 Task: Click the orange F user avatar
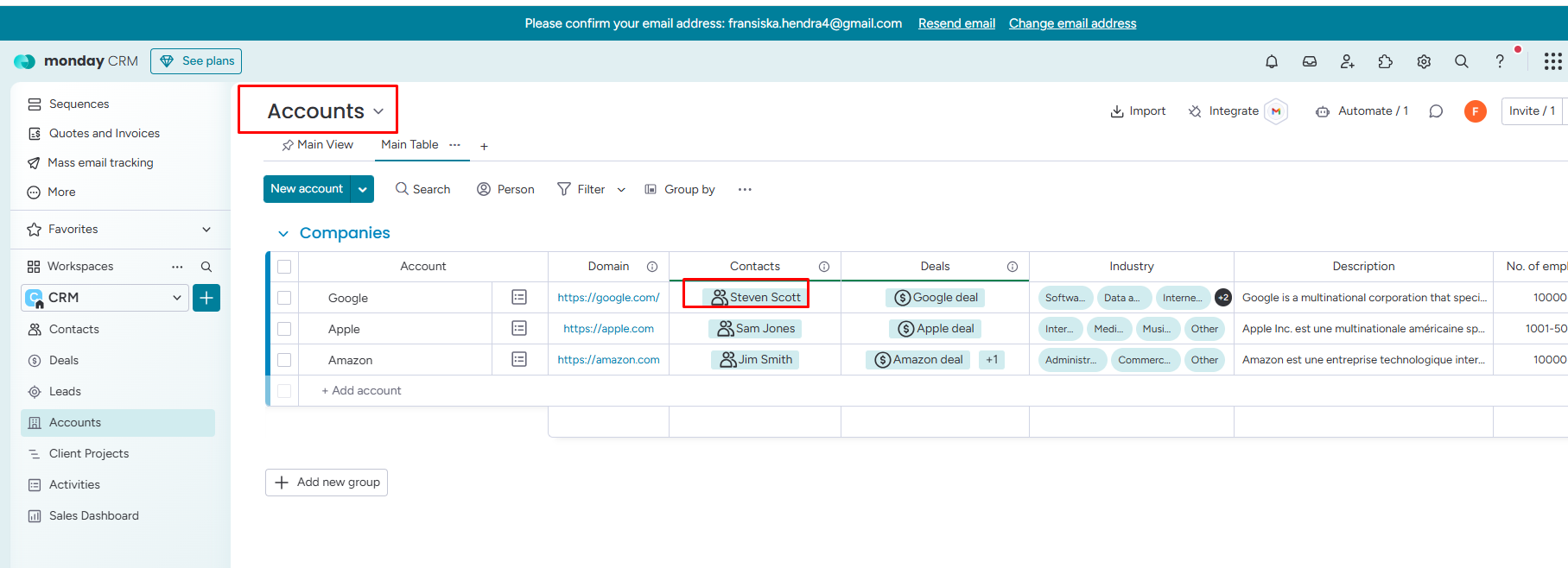point(1476,111)
